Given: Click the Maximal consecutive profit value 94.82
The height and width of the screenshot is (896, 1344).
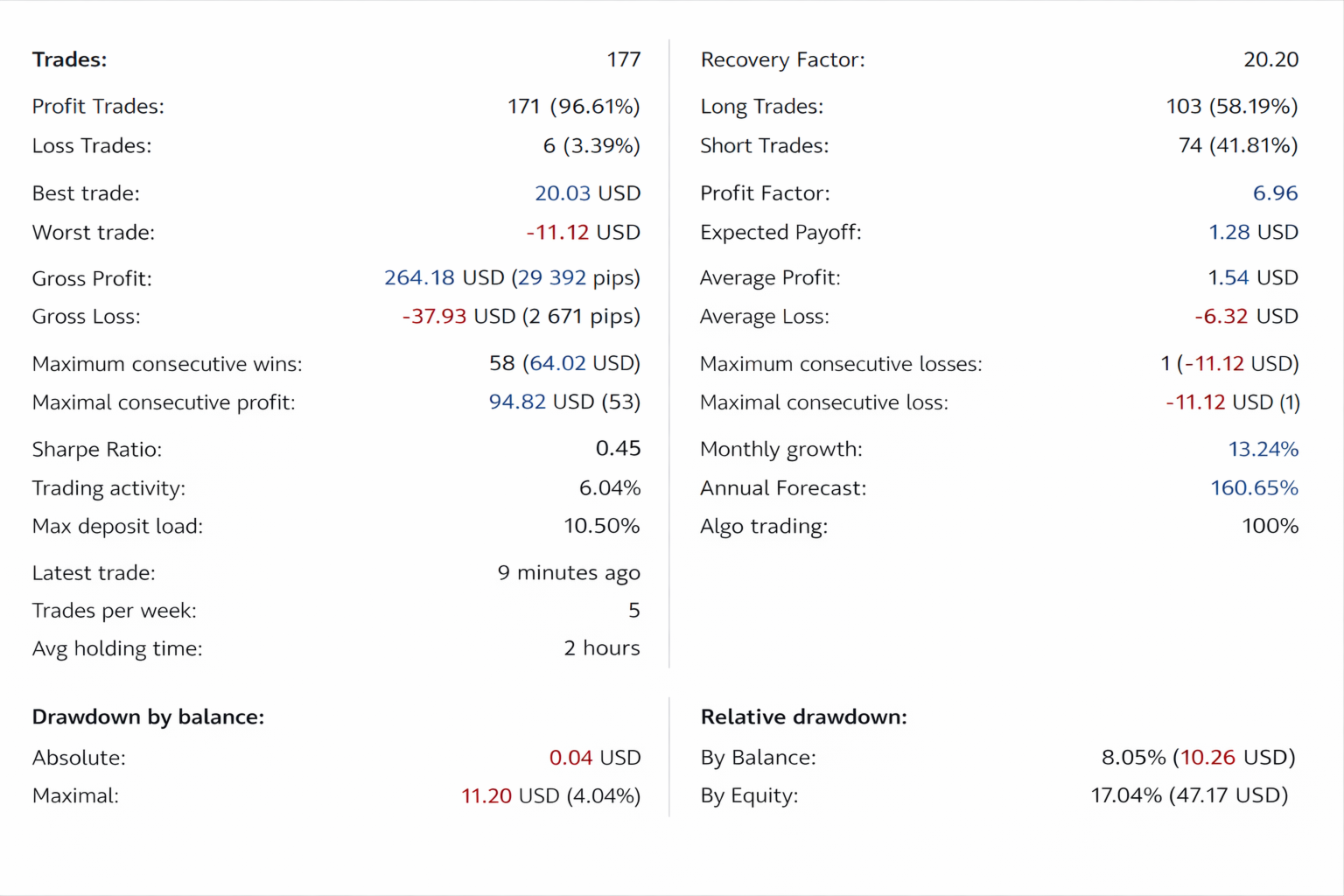Looking at the screenshot, I should pos(517,402).
